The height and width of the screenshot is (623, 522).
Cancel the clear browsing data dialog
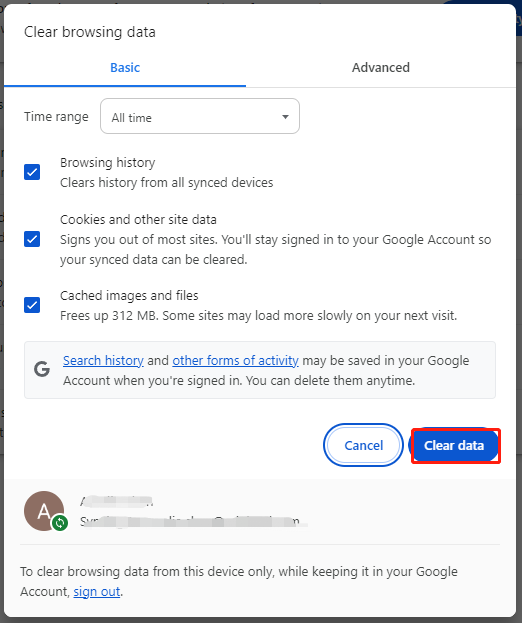[363, 445]
